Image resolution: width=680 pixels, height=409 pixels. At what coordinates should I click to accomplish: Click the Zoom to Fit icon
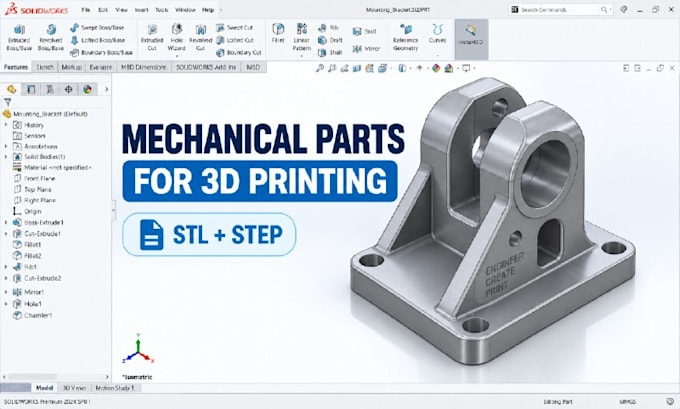click(320, 68)
